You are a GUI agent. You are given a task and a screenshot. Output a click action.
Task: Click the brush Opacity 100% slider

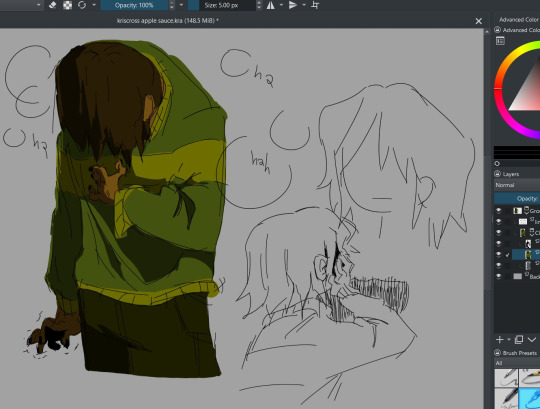coord(134,5)
